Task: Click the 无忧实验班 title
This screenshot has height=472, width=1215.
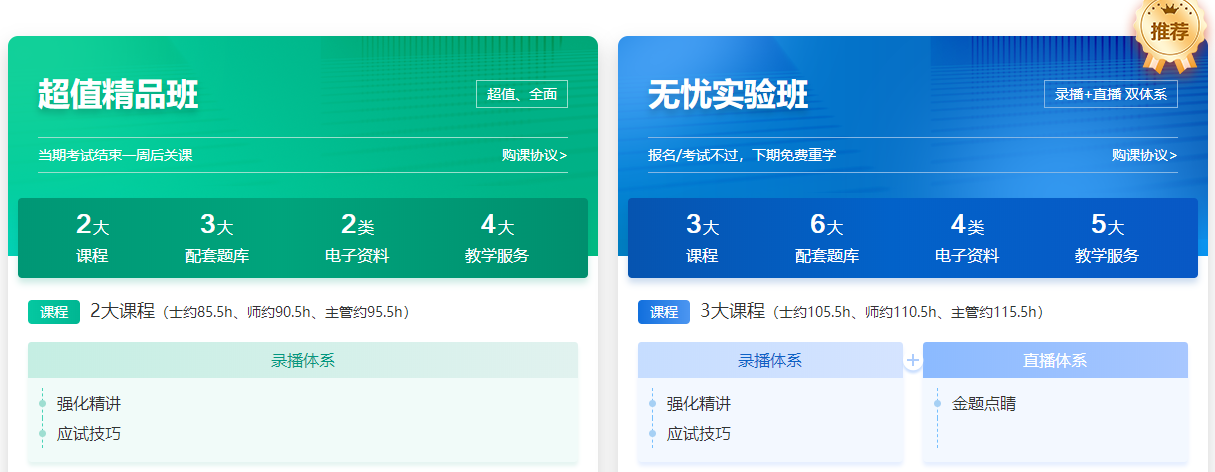Action: click(728, 95)
